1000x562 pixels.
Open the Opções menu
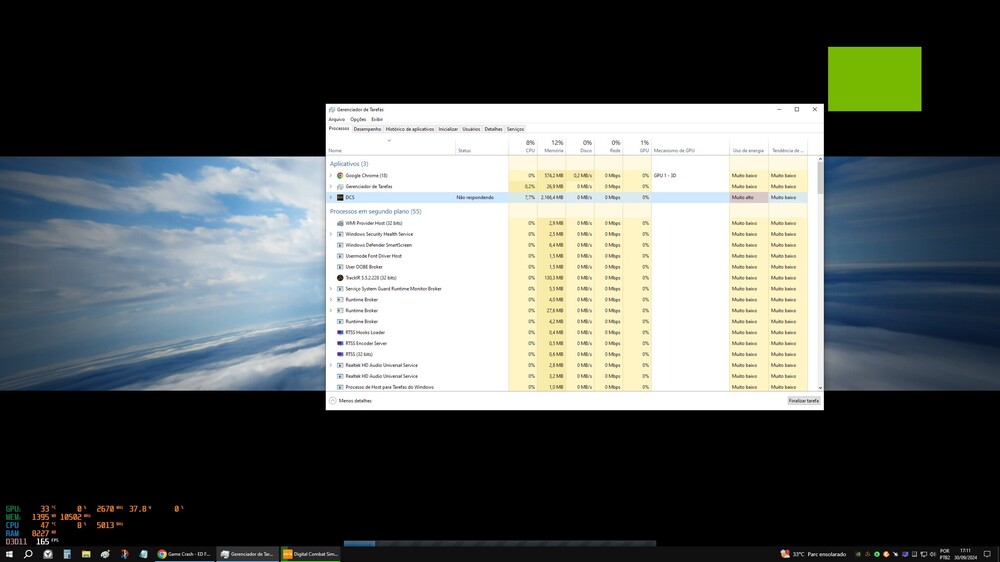358,119
